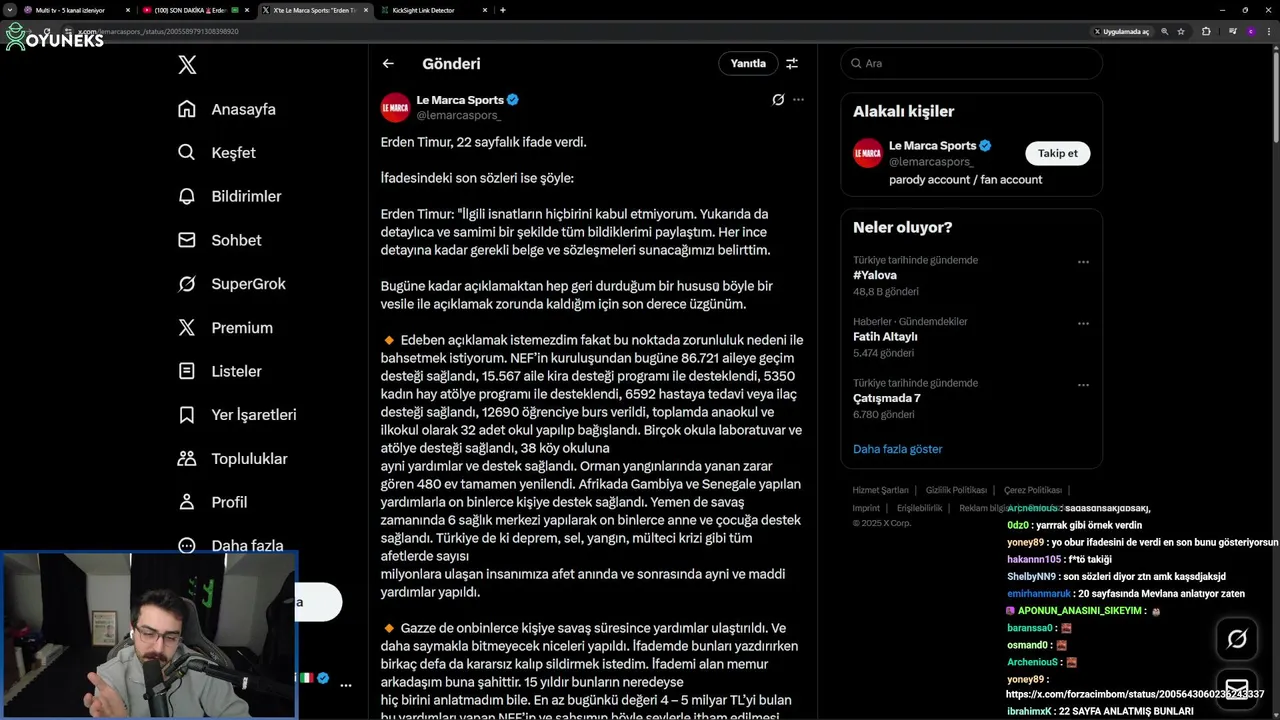Viewport: 1280px width, 720px height.
Task: Open browser profile avatar
Action: [x=1250, y=32]
